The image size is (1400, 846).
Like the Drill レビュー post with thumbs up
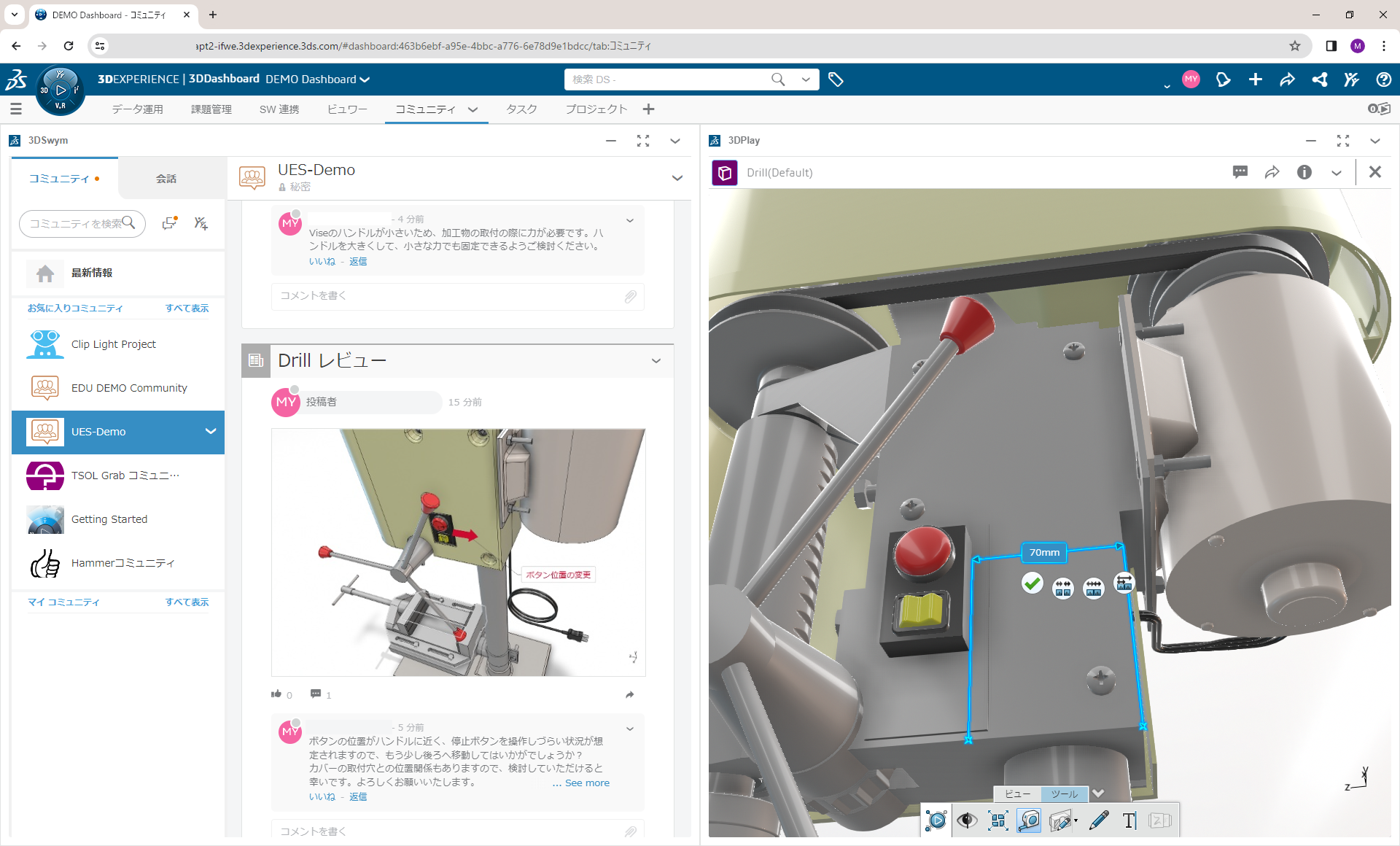pyautogui.click(x=276, y=694)
